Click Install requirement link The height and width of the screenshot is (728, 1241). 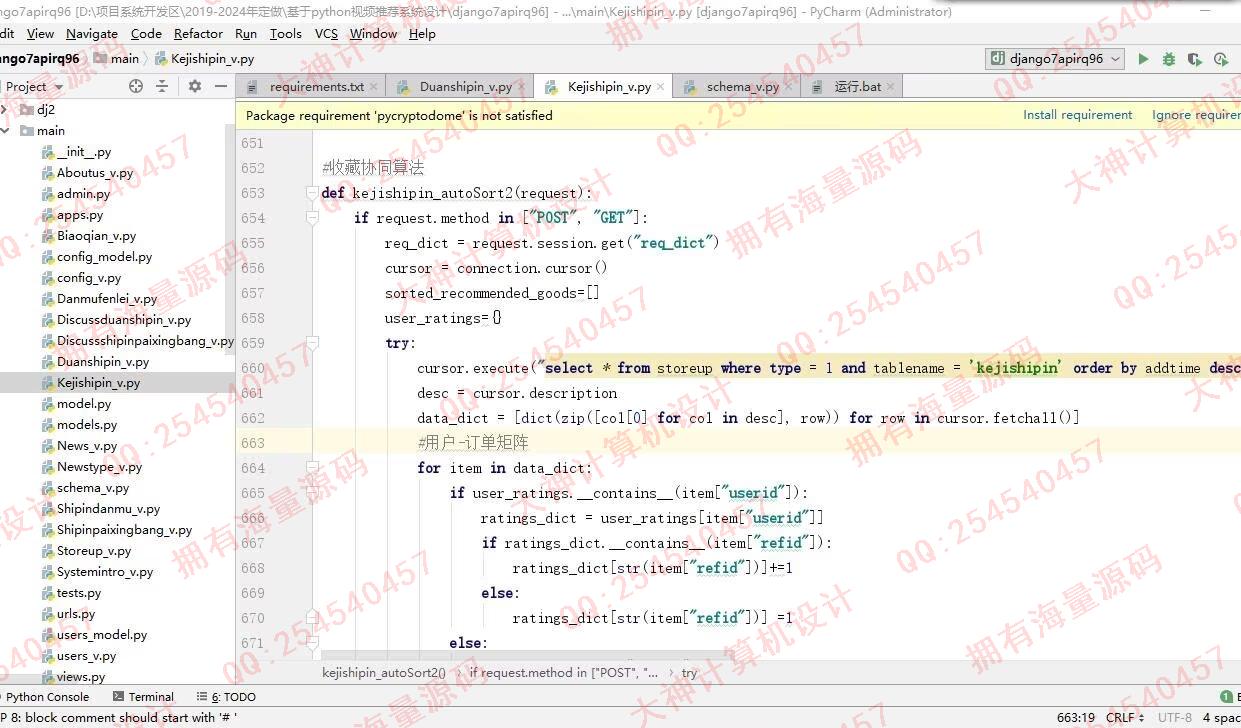(x=1078, y=115)
